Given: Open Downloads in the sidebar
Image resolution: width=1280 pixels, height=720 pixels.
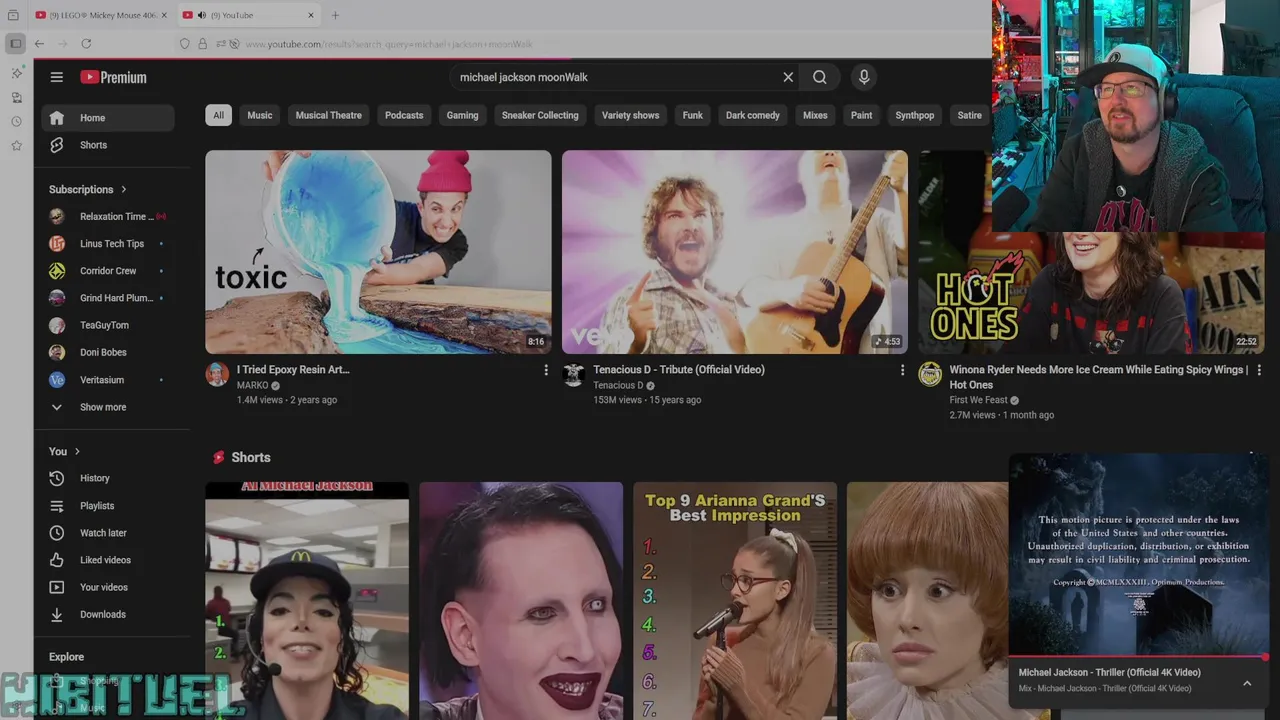Looking at the screenshot, I should coord(108,614).
